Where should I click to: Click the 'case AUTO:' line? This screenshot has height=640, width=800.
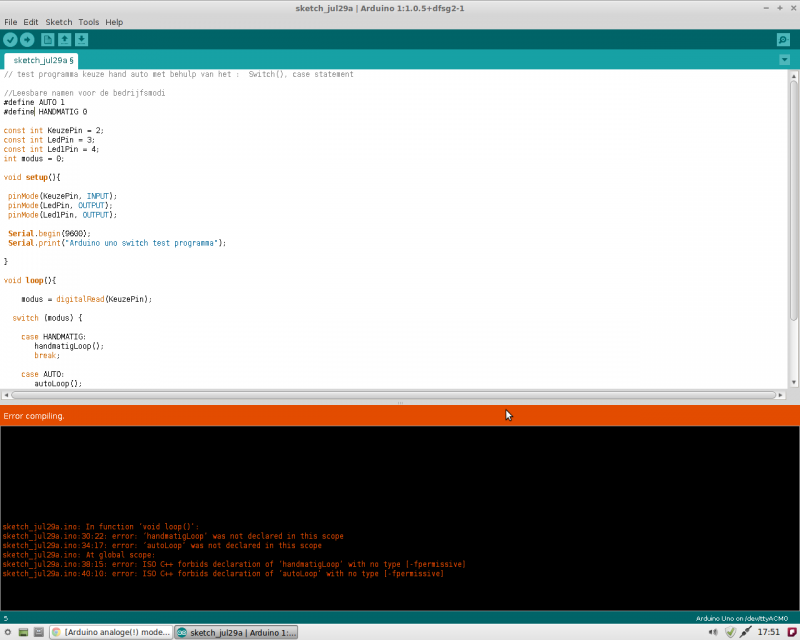(x=42, y=374)
